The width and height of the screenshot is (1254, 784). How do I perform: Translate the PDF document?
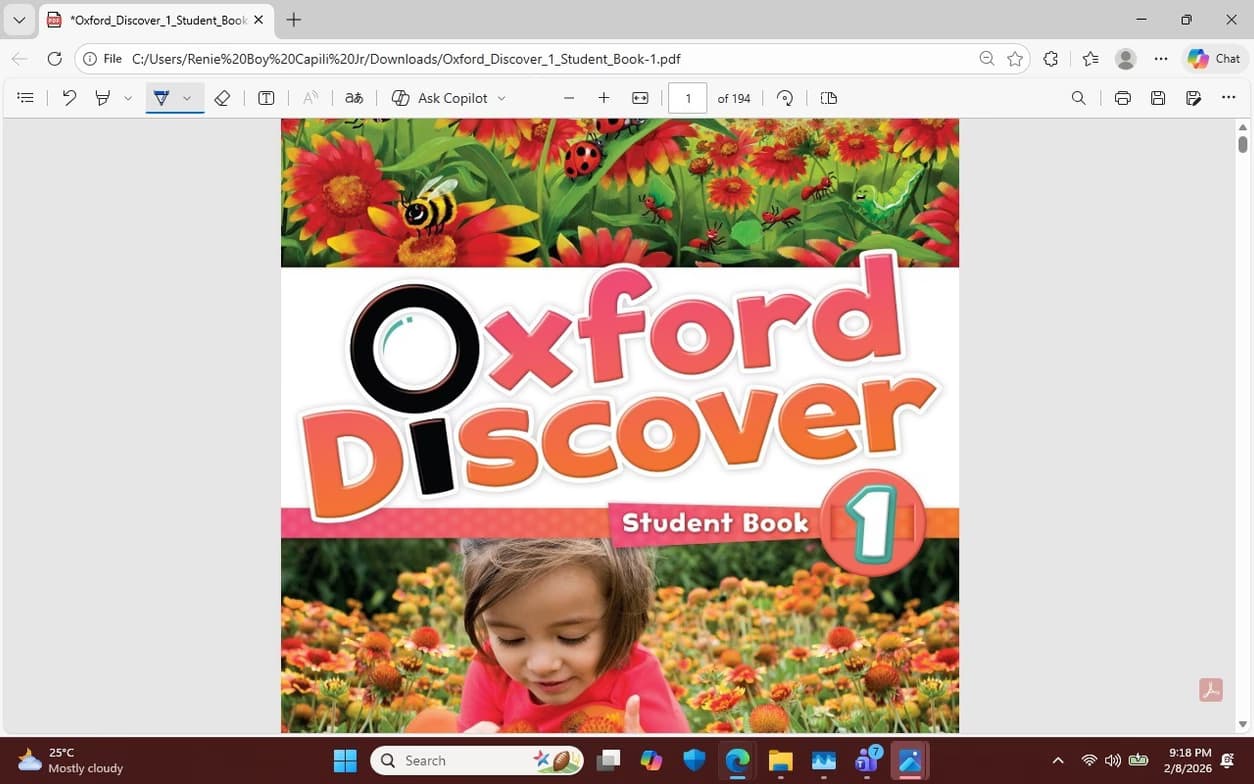[x=354, y=97]
